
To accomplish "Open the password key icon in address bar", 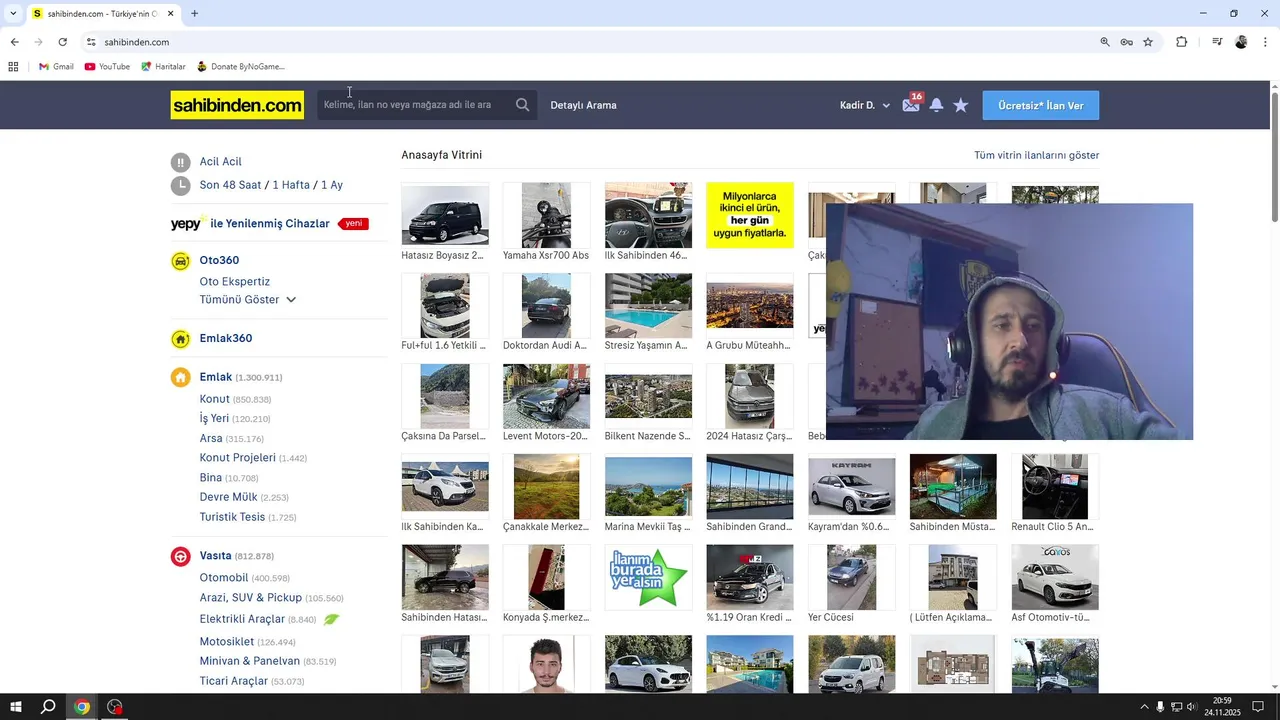I will (x=1126, y=42).
